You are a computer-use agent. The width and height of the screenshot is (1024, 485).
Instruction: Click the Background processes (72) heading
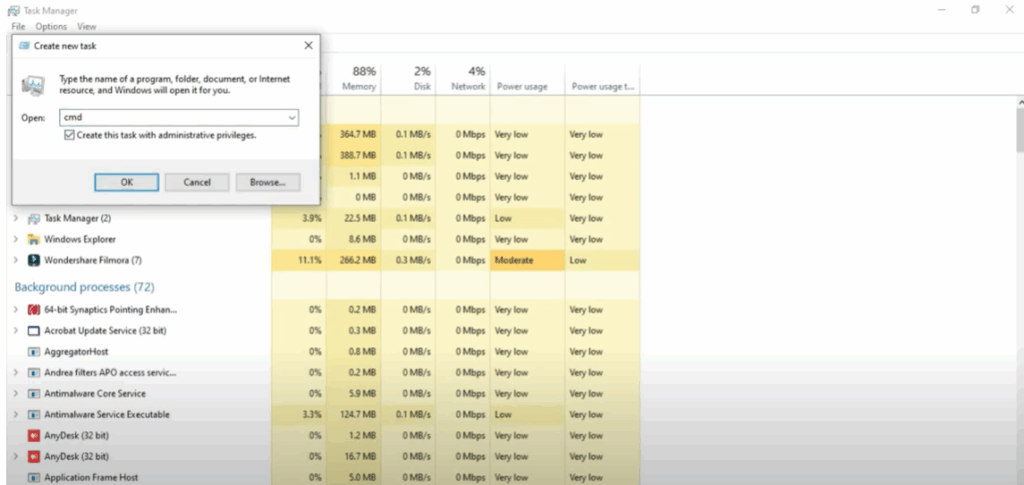[84, 287]
